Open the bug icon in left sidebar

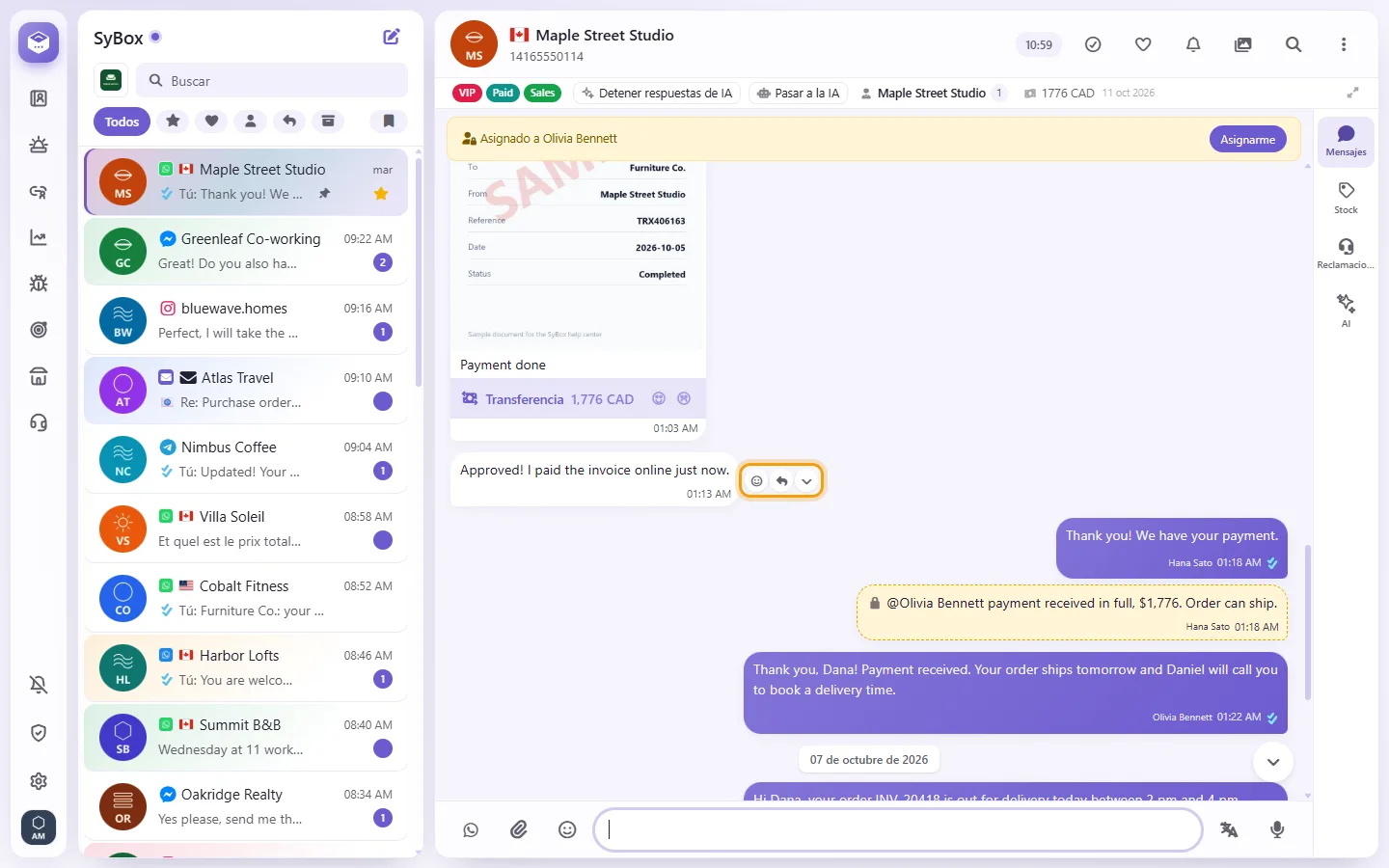(39, 284)
